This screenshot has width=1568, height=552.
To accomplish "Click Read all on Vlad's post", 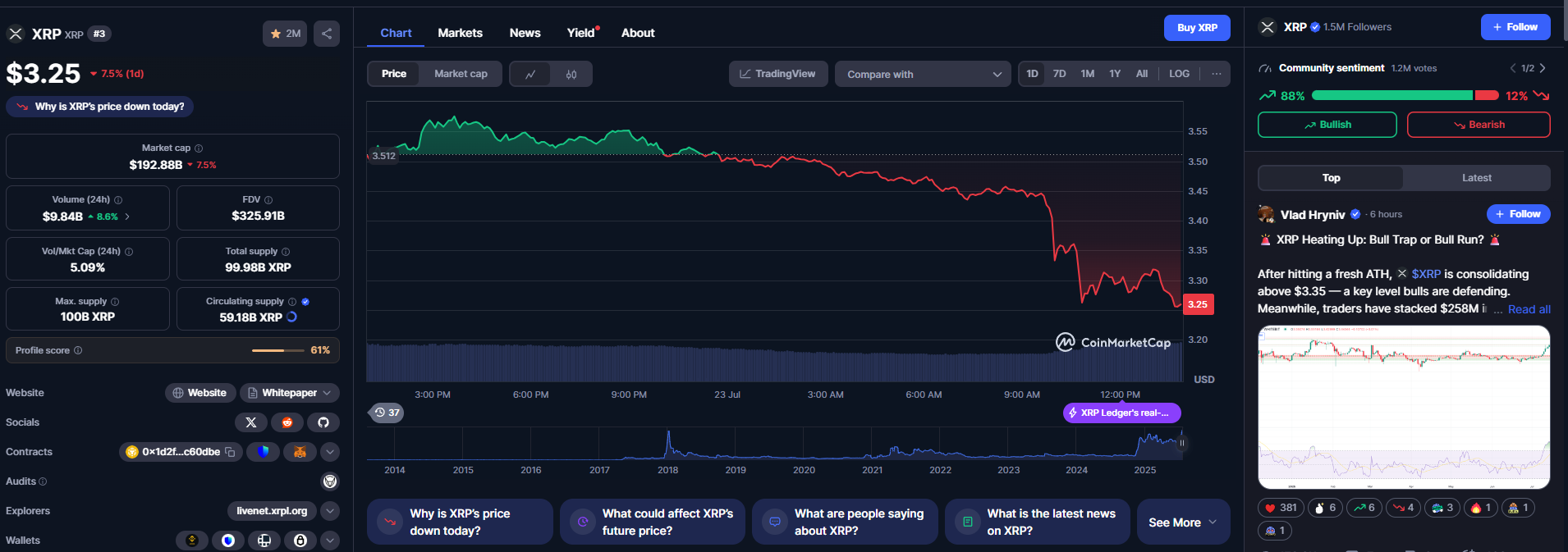I will point(1529,309).
